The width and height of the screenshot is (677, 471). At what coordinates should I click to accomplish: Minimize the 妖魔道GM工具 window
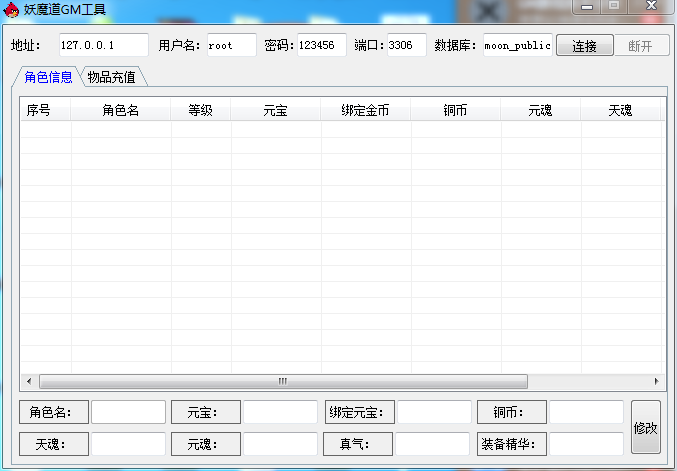point(587,6)
